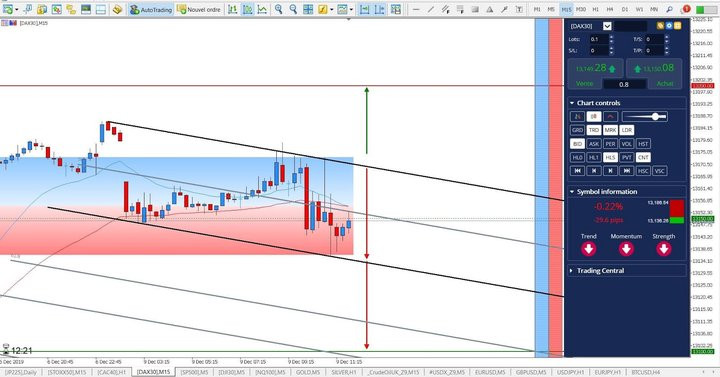Jump to chart start with rewind button
Viewport: 720px width, 377px height.
click(577, 171)
